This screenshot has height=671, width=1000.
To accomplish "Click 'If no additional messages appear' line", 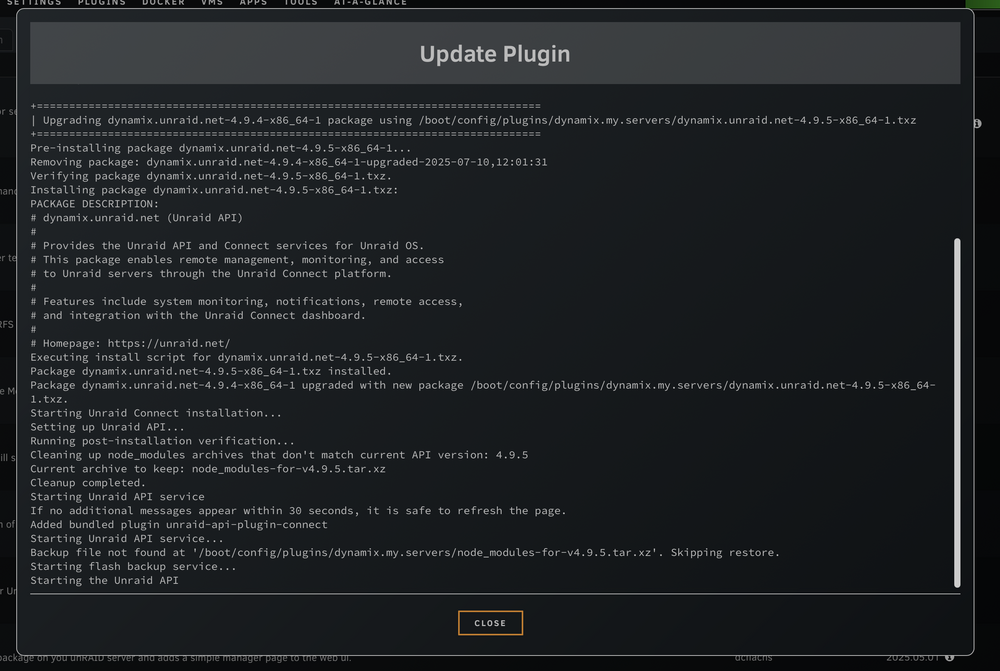I will pyautogui.click(x=298, y=511).
